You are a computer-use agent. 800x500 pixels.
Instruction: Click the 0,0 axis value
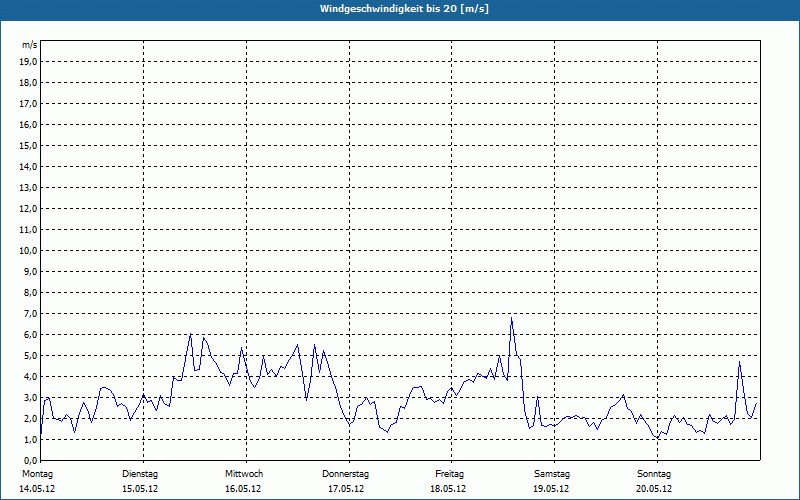[x=31, y=460]
